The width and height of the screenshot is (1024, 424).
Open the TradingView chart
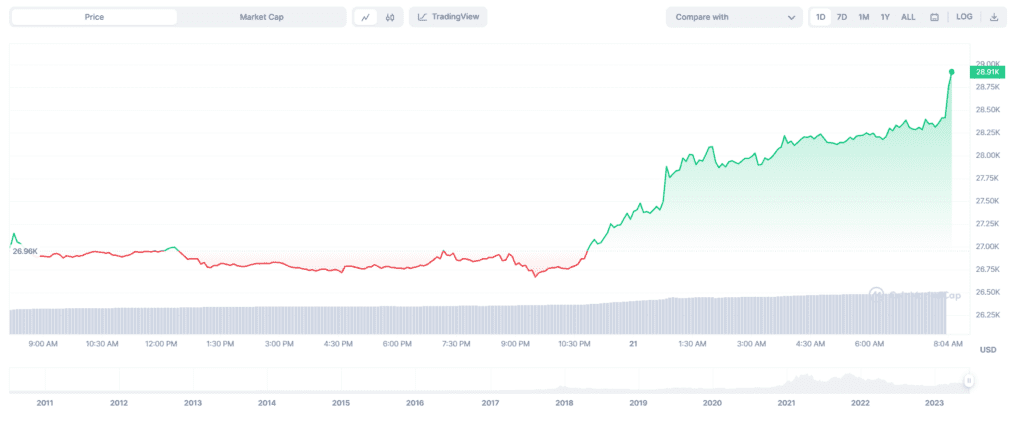448,17
